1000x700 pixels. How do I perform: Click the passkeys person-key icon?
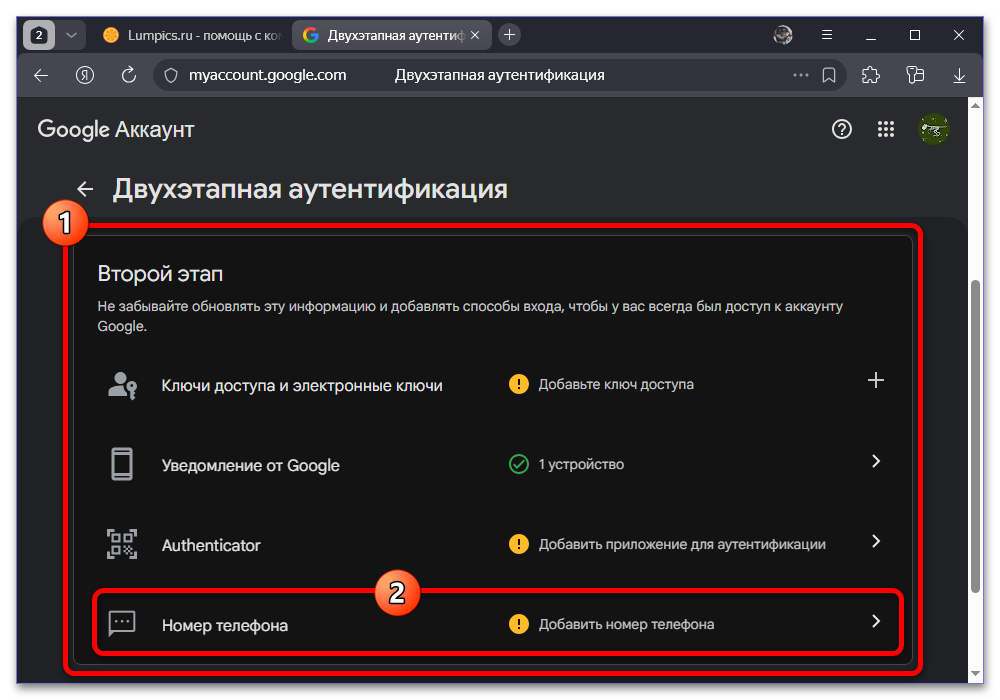click(x=122, y=385)
